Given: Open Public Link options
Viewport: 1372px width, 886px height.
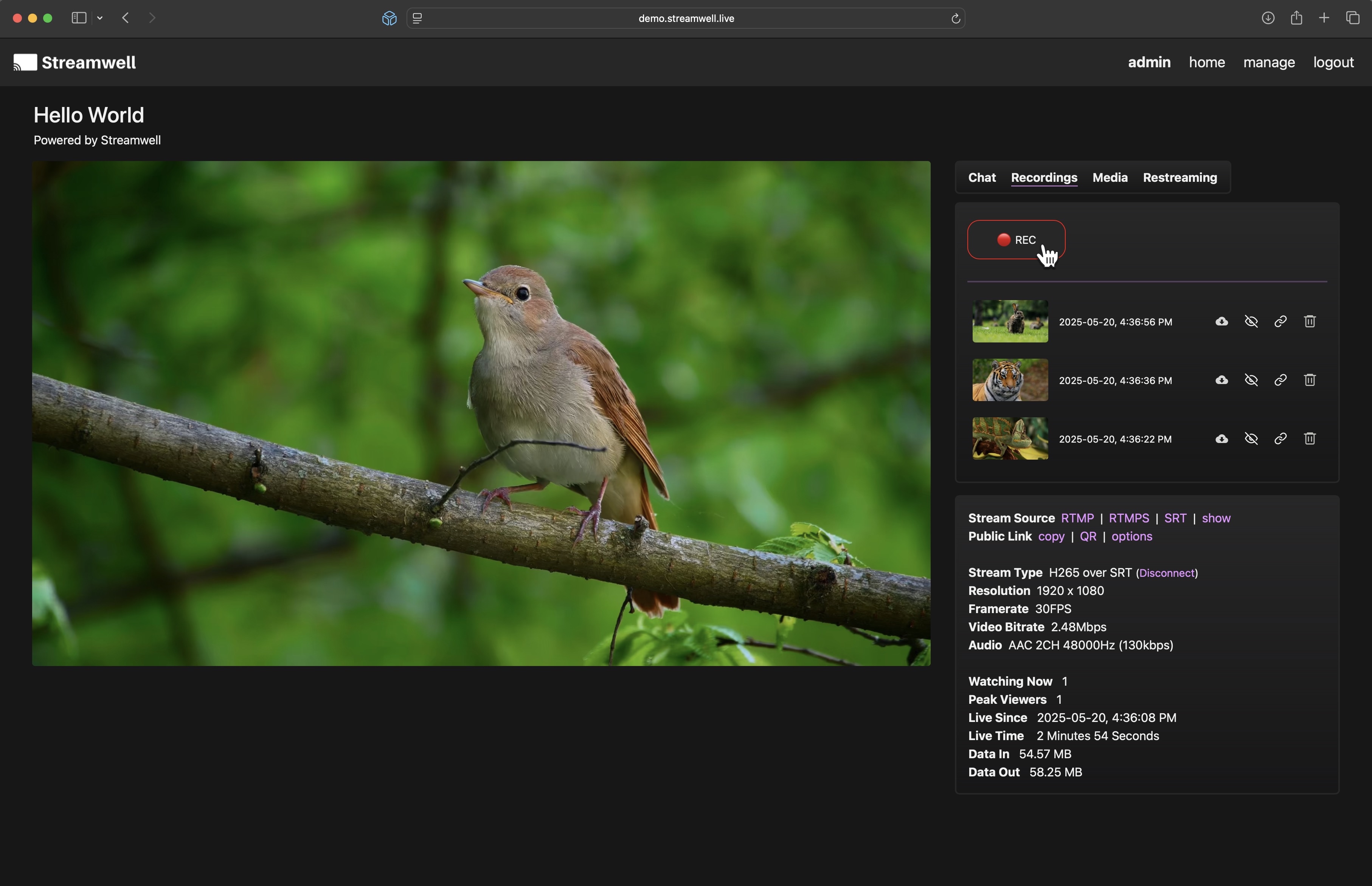Looking at the screenshot, I should tap(1131, 536).
